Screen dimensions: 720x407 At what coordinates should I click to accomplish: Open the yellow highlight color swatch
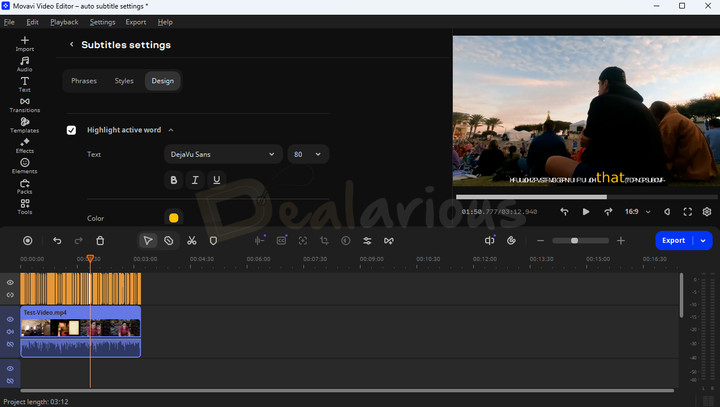(x=174, y=218)
